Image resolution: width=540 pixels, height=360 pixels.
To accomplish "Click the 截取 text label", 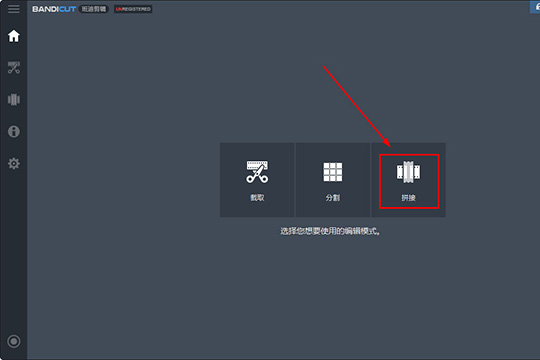I will point(257,198).
